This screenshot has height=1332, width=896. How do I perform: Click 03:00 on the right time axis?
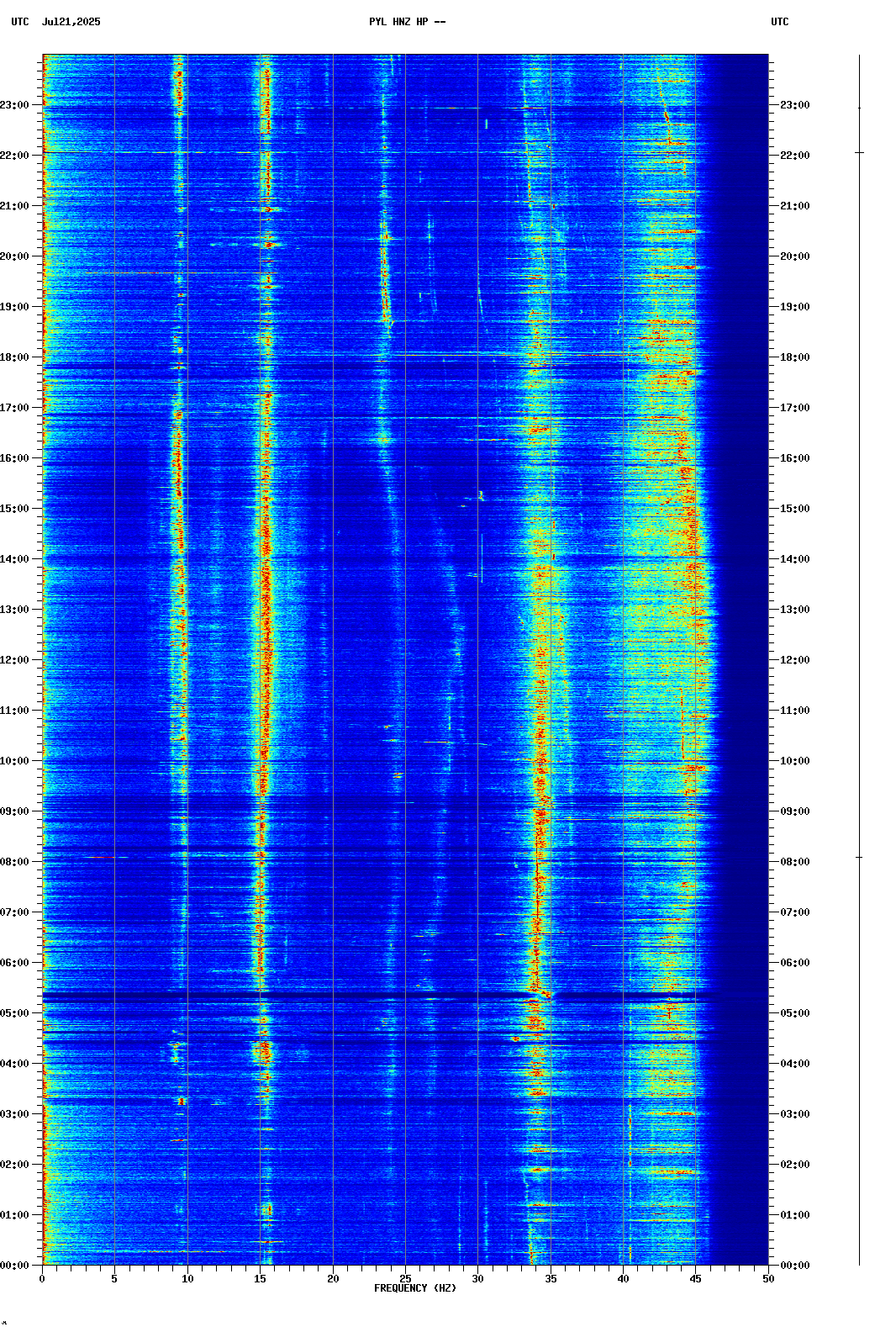click(x=795, y=1114)
